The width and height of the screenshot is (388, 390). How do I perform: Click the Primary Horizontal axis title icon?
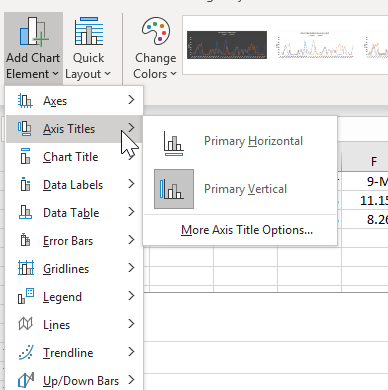(x=173, y=143)
